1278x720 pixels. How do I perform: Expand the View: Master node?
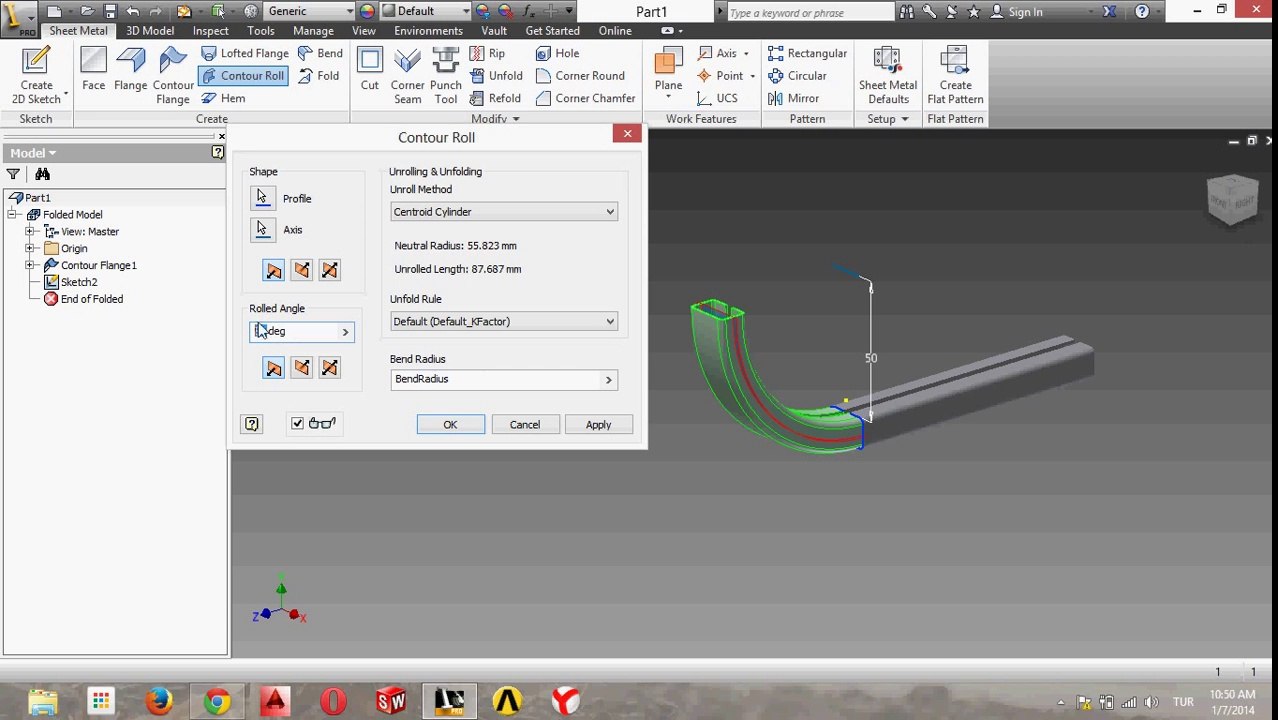tap(30, 231)
